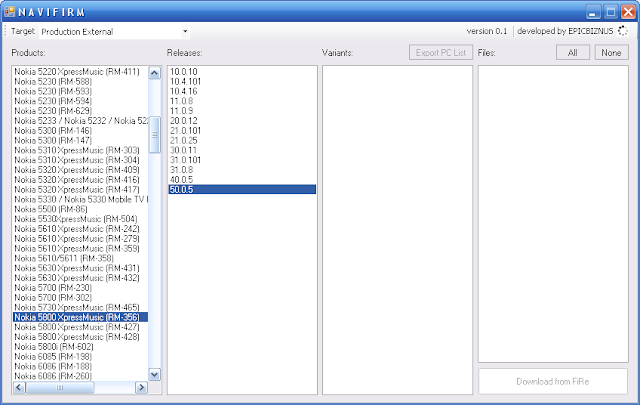Click the loading spinner icon near EPICBIZNUS

point(623,31)
